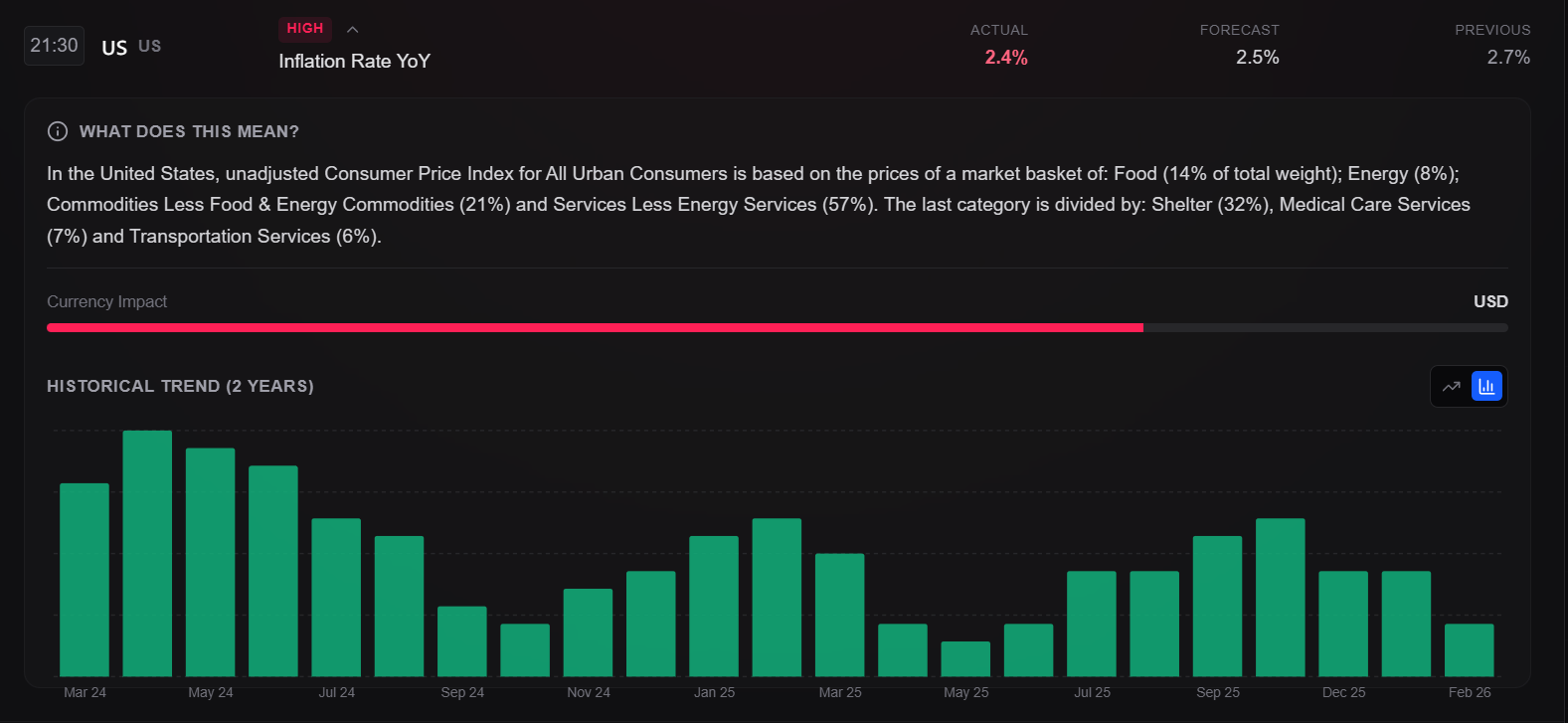This screenshot has width=1568, height=723.
Task: Click the Previous 2.7% value
Action: [1507, 58]
